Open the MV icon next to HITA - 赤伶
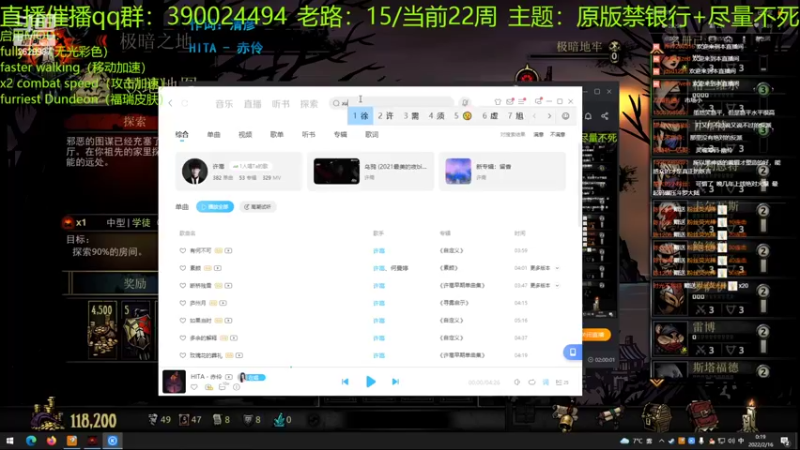Viewport: 800px width, 450px height. [229, 377]
